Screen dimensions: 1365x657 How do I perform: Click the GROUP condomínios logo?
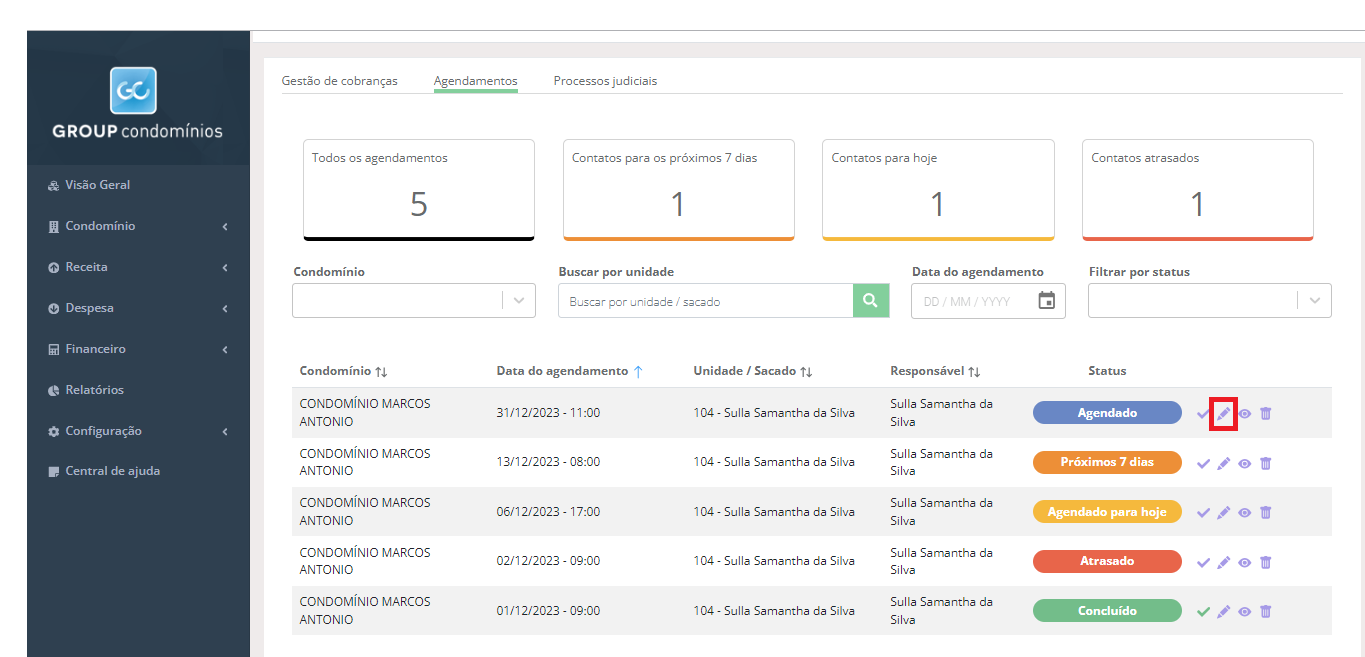[138, 104]
